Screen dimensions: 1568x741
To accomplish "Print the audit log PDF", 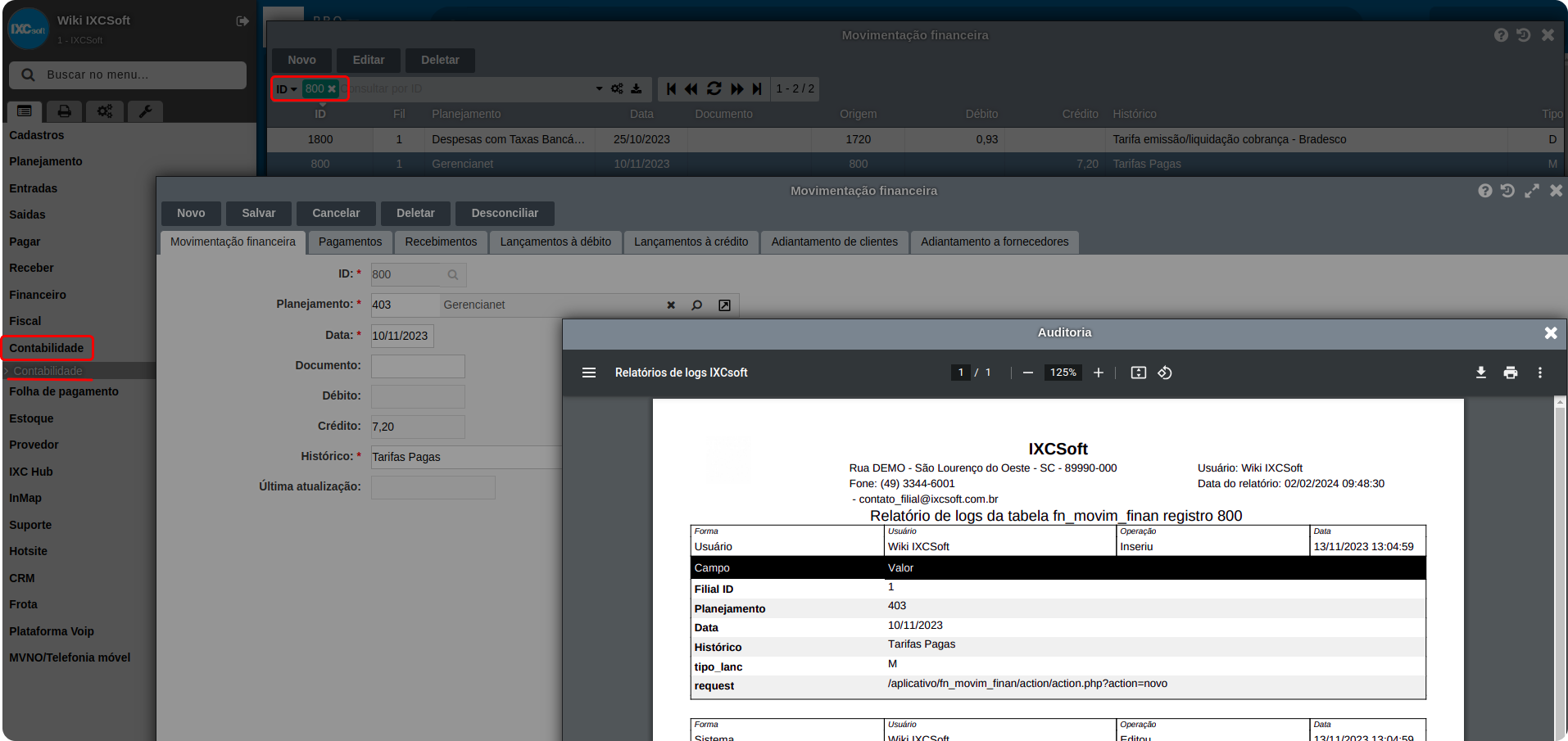I will (x=1511, y=373).
